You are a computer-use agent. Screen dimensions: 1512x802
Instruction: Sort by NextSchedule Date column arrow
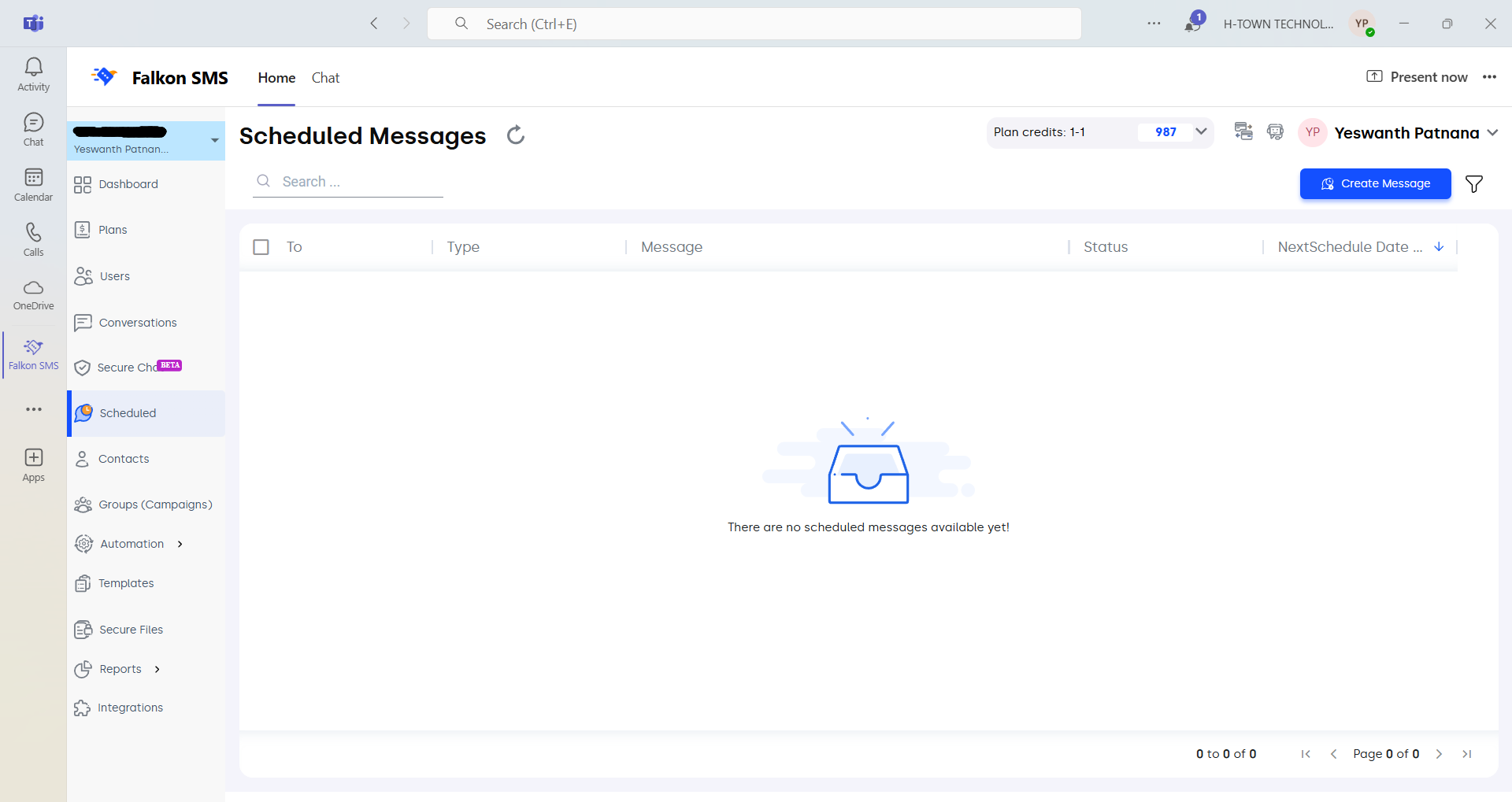point(1439,247)
